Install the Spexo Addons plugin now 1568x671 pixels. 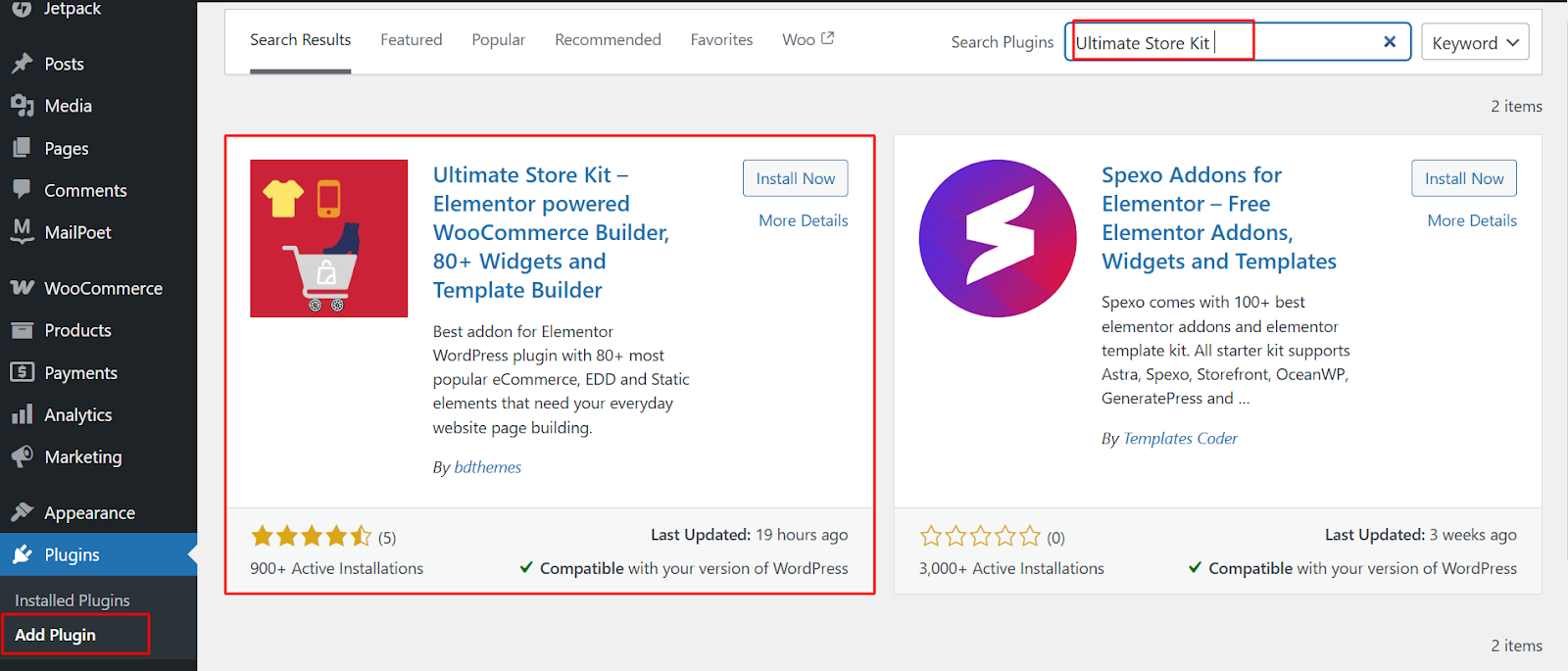1464,178
